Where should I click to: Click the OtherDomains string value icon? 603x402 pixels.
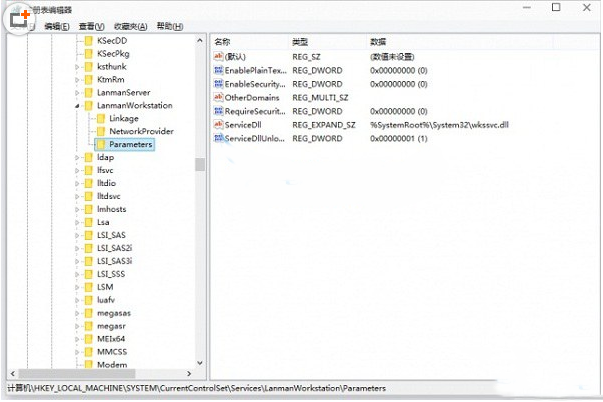[x=218, y=97]
